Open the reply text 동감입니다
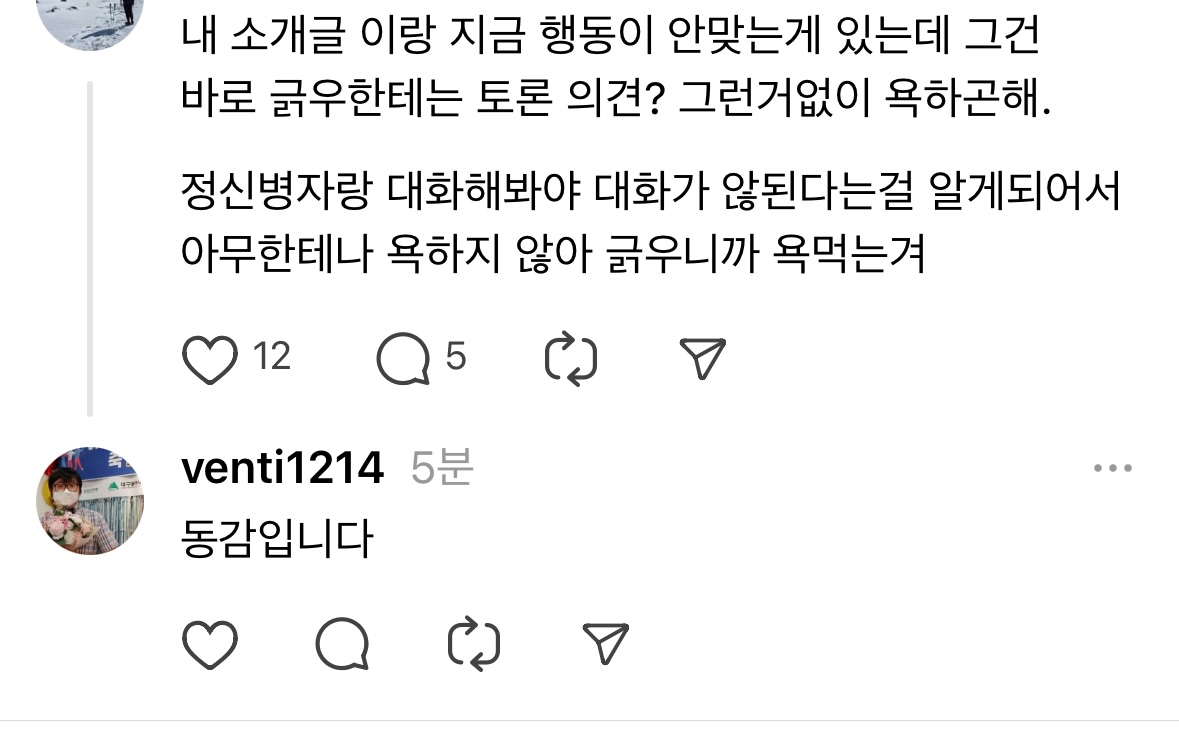The width and height of the screenshot is (1179, 731). pyautogui.click(x=277, y=538)
